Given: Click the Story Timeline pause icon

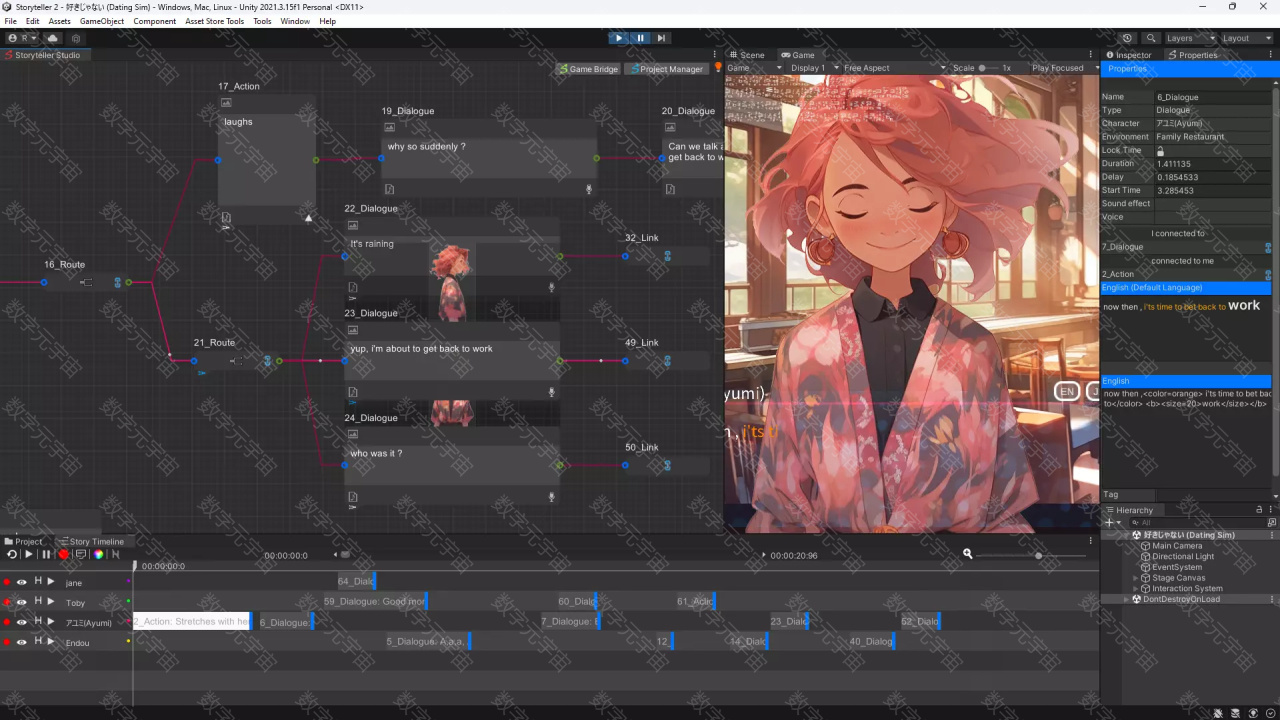Looking at the screenshot, I should (x=46, y=554).
